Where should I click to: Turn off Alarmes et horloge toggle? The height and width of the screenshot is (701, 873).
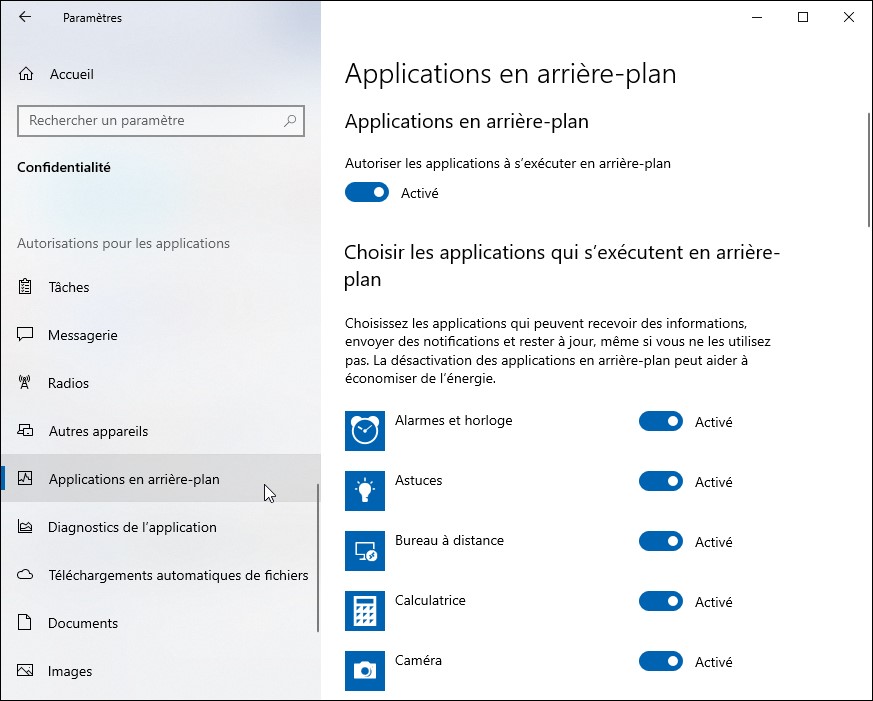[660, 422]
